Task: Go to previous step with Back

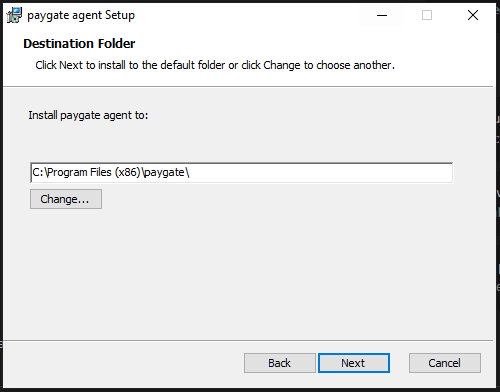Action: click(280, 363)
